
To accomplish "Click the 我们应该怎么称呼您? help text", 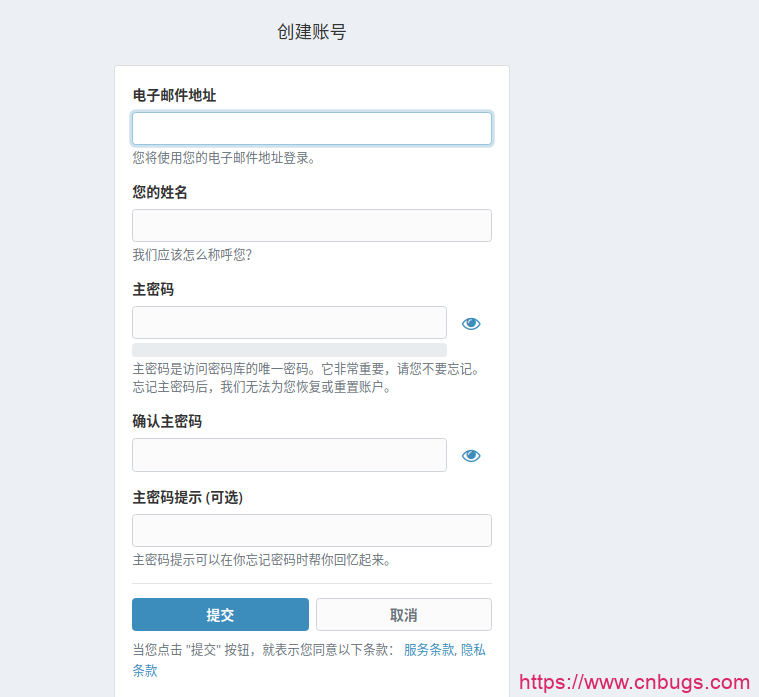I will pos(192,255).
